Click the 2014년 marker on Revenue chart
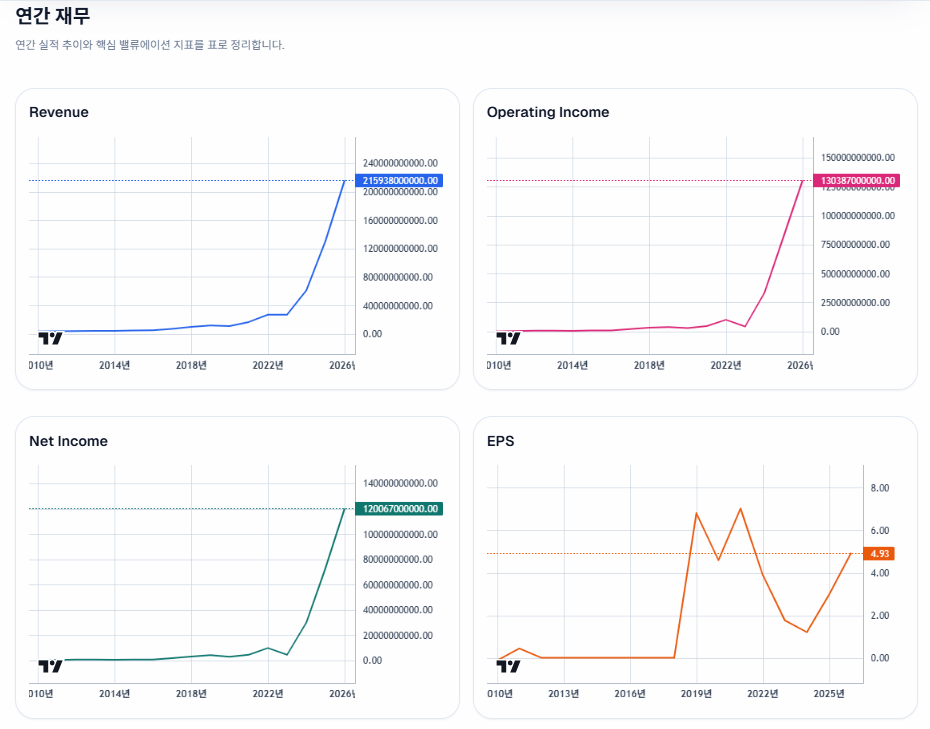Image resolution: width=930 pixels, height=729 pixels. [115, 365]
